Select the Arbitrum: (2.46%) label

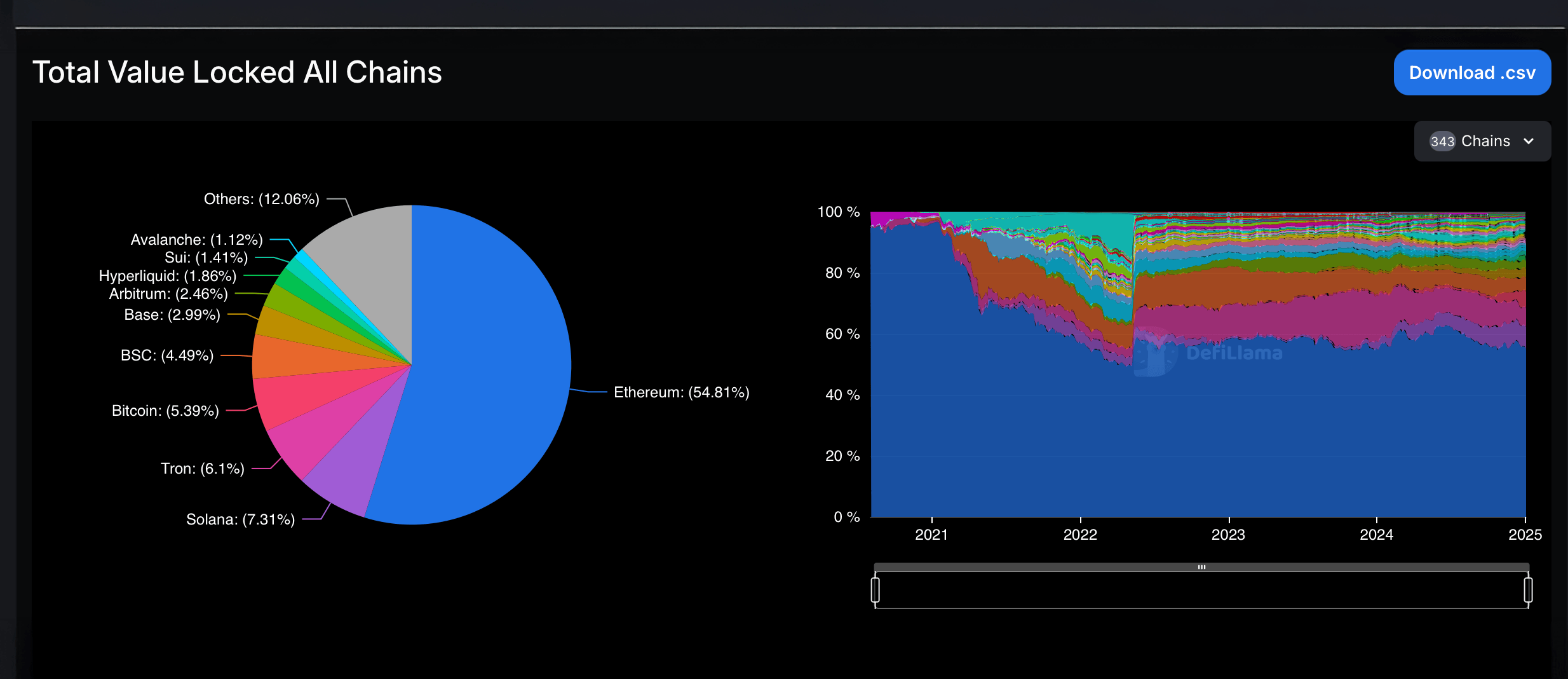(x=168, y=294)
